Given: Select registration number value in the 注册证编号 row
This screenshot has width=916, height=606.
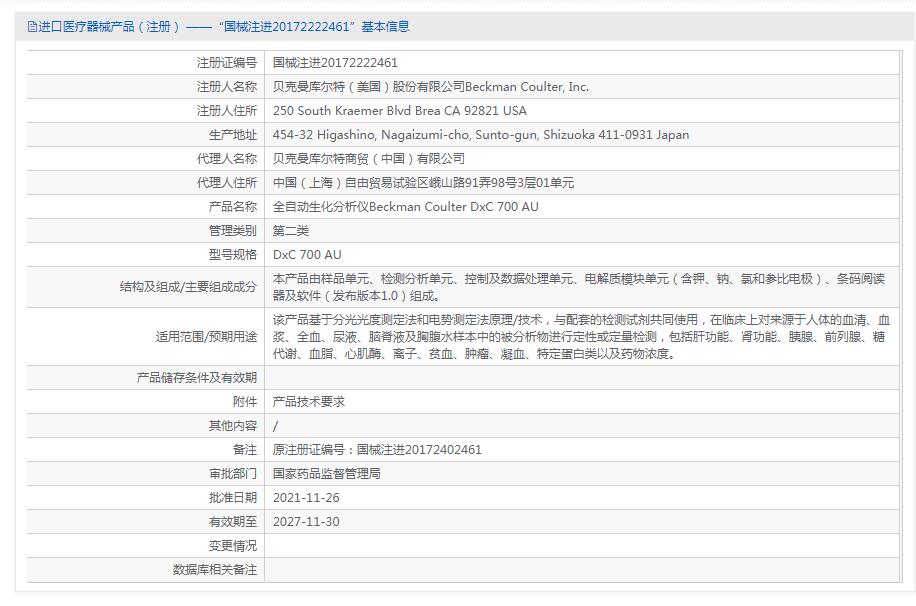Looking at the screenshot, I should (x=335, y=63).
